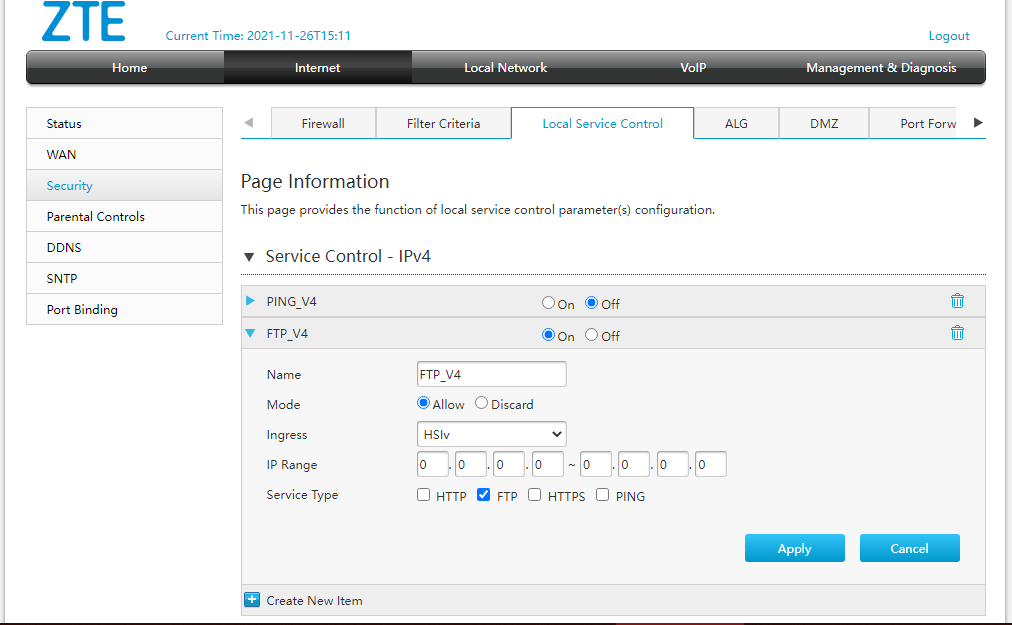The height and width of the screenshot is (625, 1012).
Task: Click the plus icon beside Create New Item
Action: pyautogui.click(x=252, y=600)
